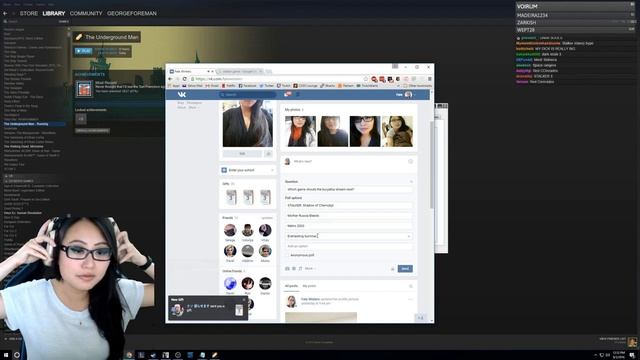Click the emoji icon in What's new box

[x=410, y=161]
